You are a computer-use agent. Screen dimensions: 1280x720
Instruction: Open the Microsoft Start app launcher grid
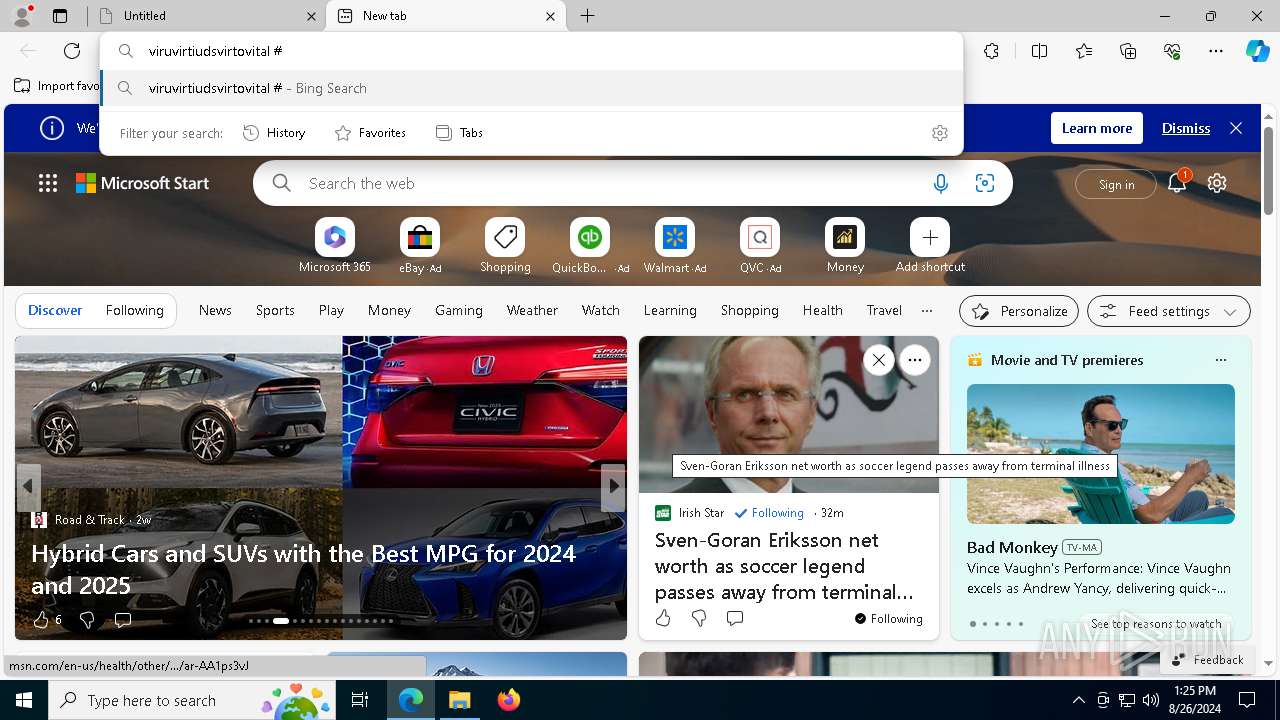coord(48,183)
